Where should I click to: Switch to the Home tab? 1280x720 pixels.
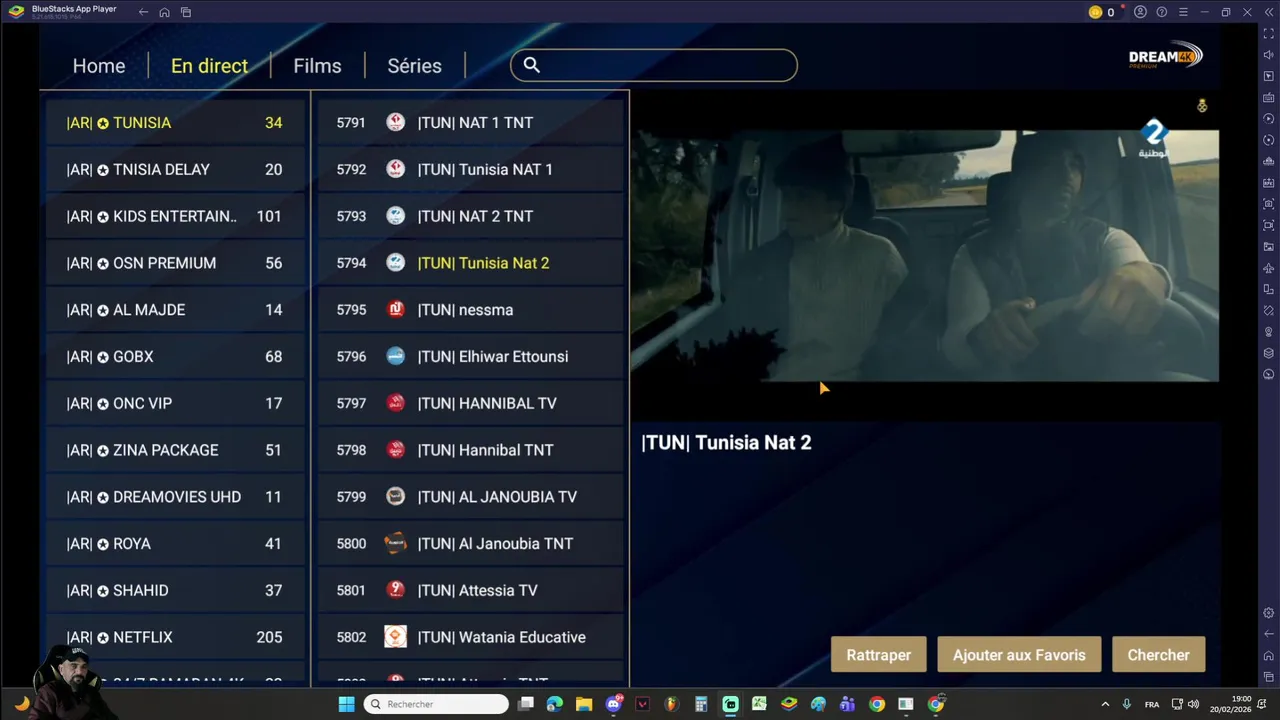99,66
